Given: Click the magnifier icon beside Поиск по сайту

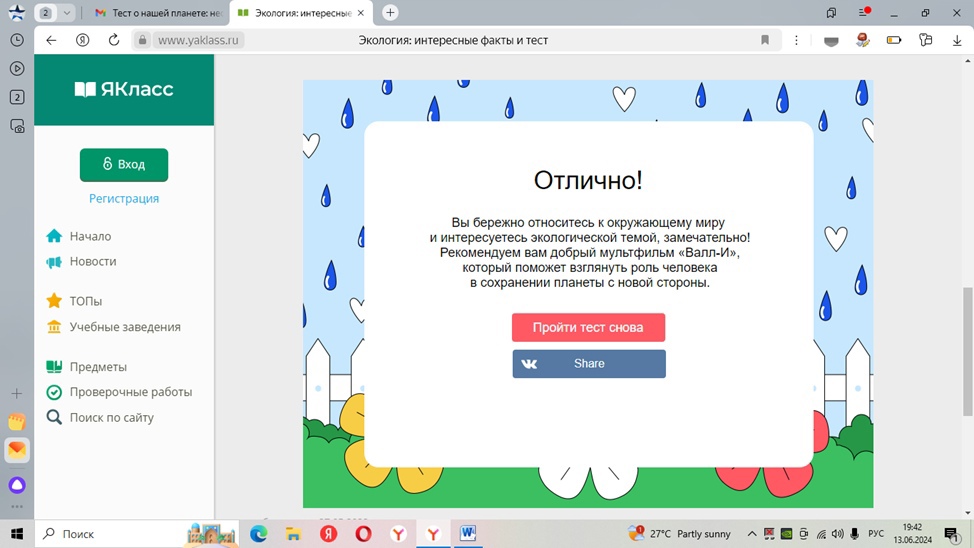Looking at the screenshot, I should (54, 417).
